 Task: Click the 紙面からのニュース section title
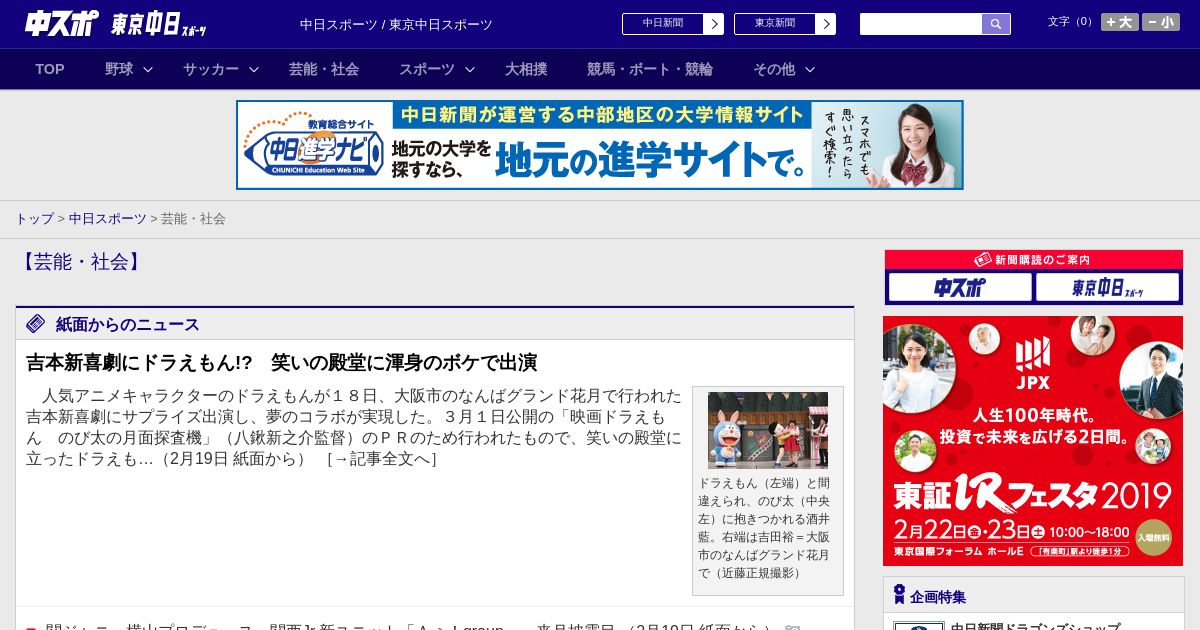[x=128, y=324]
